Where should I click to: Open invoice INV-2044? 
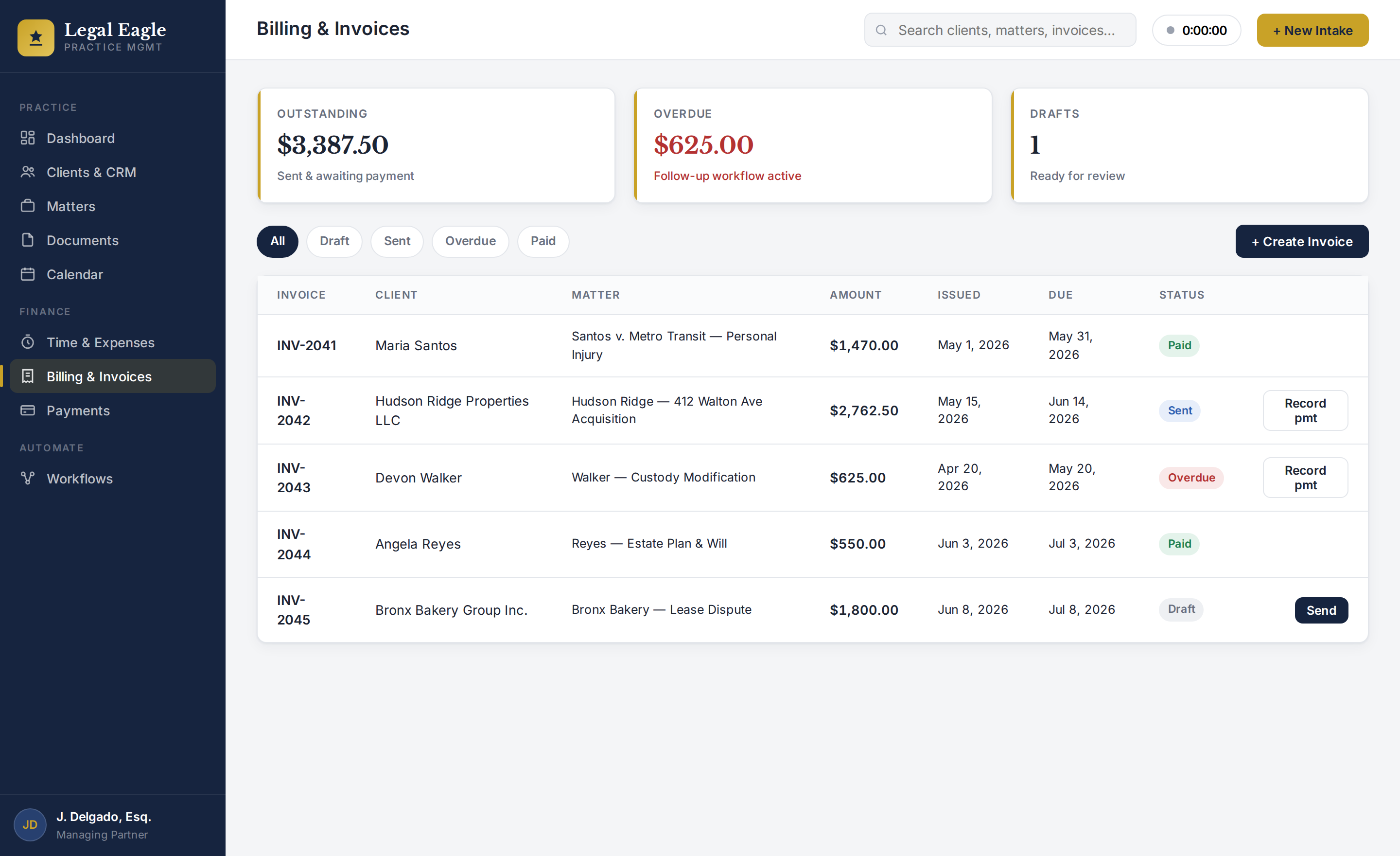click(x=294, y=544)
